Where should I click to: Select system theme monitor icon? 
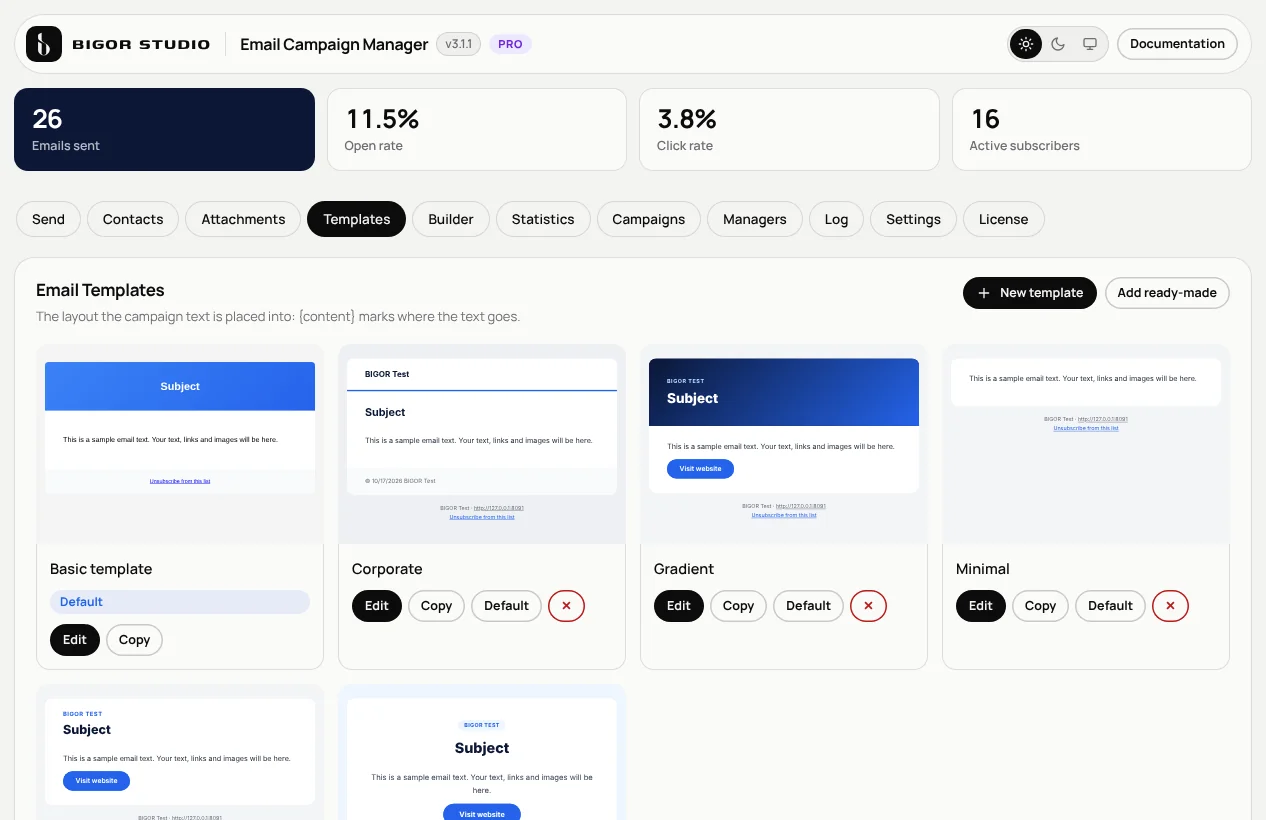1090,44
